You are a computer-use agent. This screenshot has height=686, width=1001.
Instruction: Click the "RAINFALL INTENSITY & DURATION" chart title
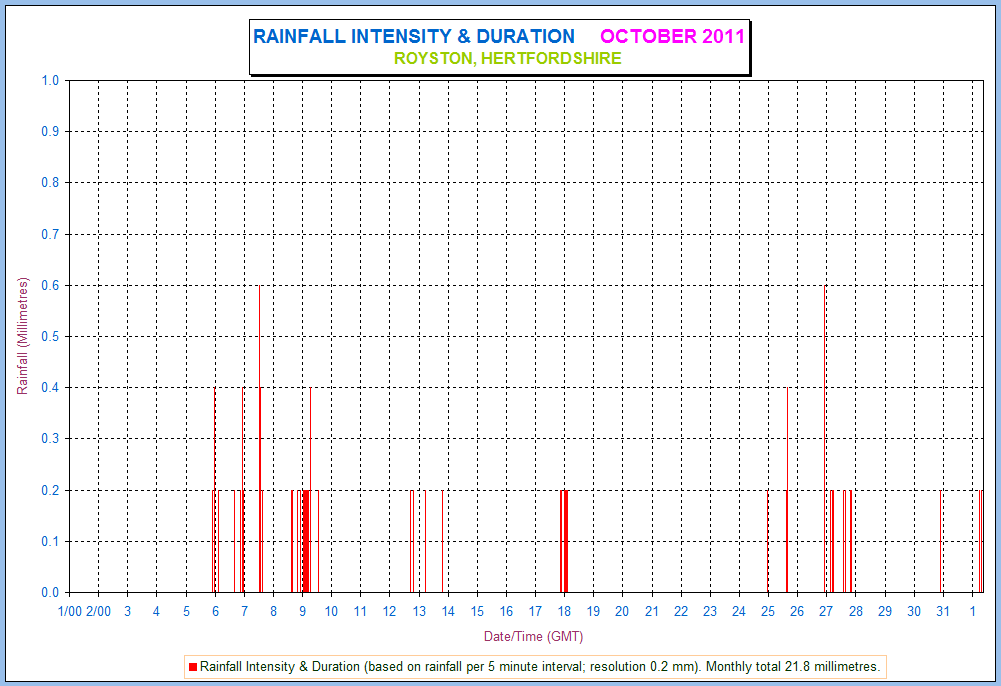(x=414, y=37)
